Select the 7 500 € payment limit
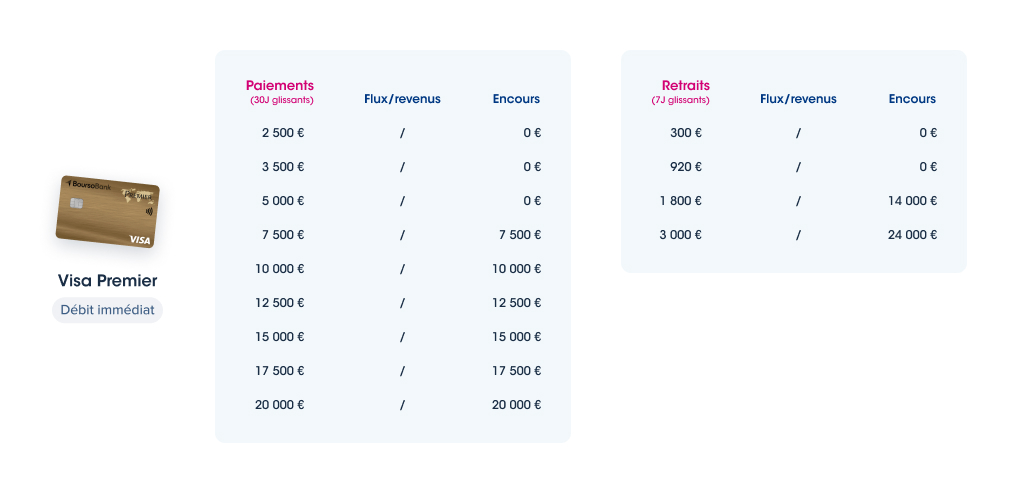Screen dimensions: 1017x493 tap(283, 235)
